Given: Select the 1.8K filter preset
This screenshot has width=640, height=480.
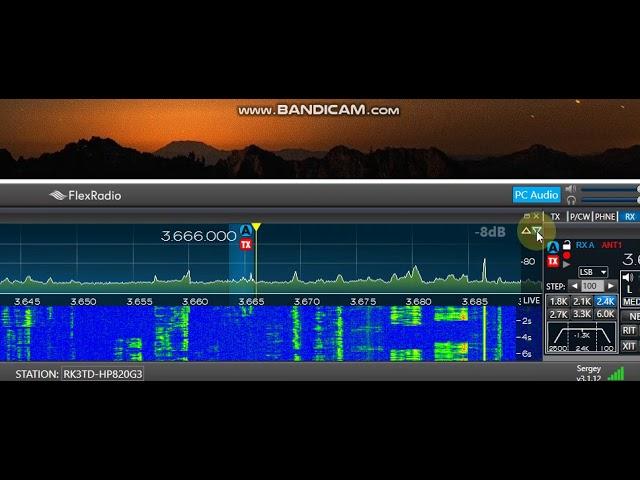Looking at the screenshot, I should [x=558, y=302].
